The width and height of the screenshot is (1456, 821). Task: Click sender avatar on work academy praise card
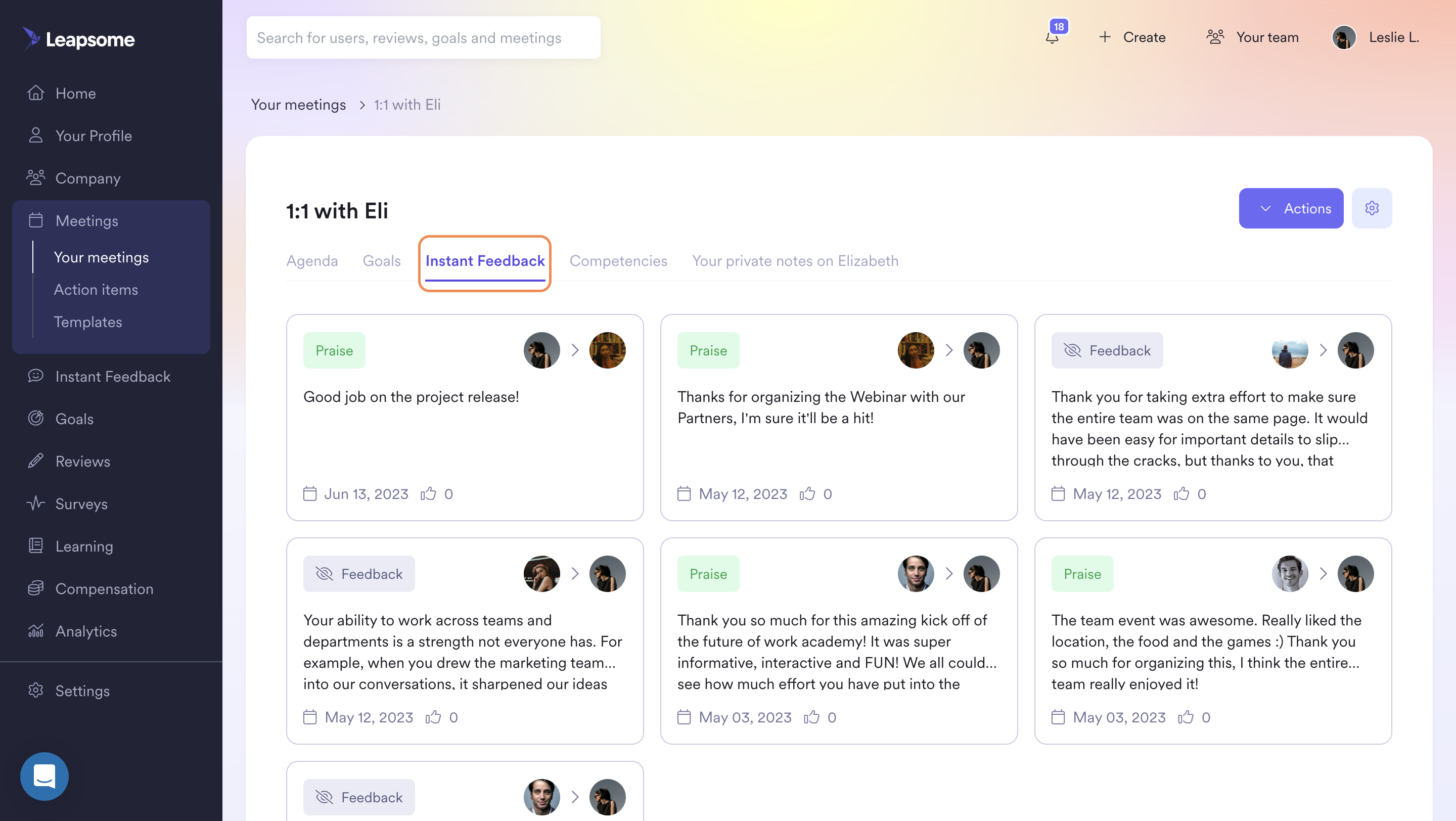[x=916, y=573]
